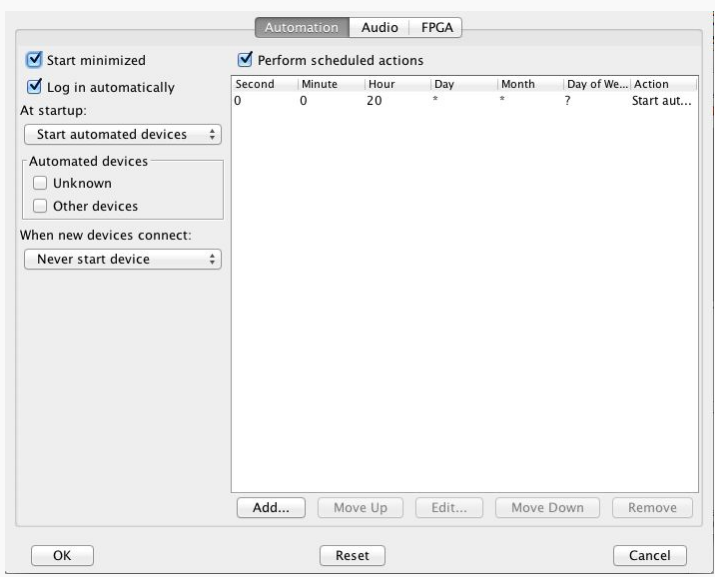Check the Other devices checkbox
The width and height of the screenshot is (715, 577).
click(40, 206)
